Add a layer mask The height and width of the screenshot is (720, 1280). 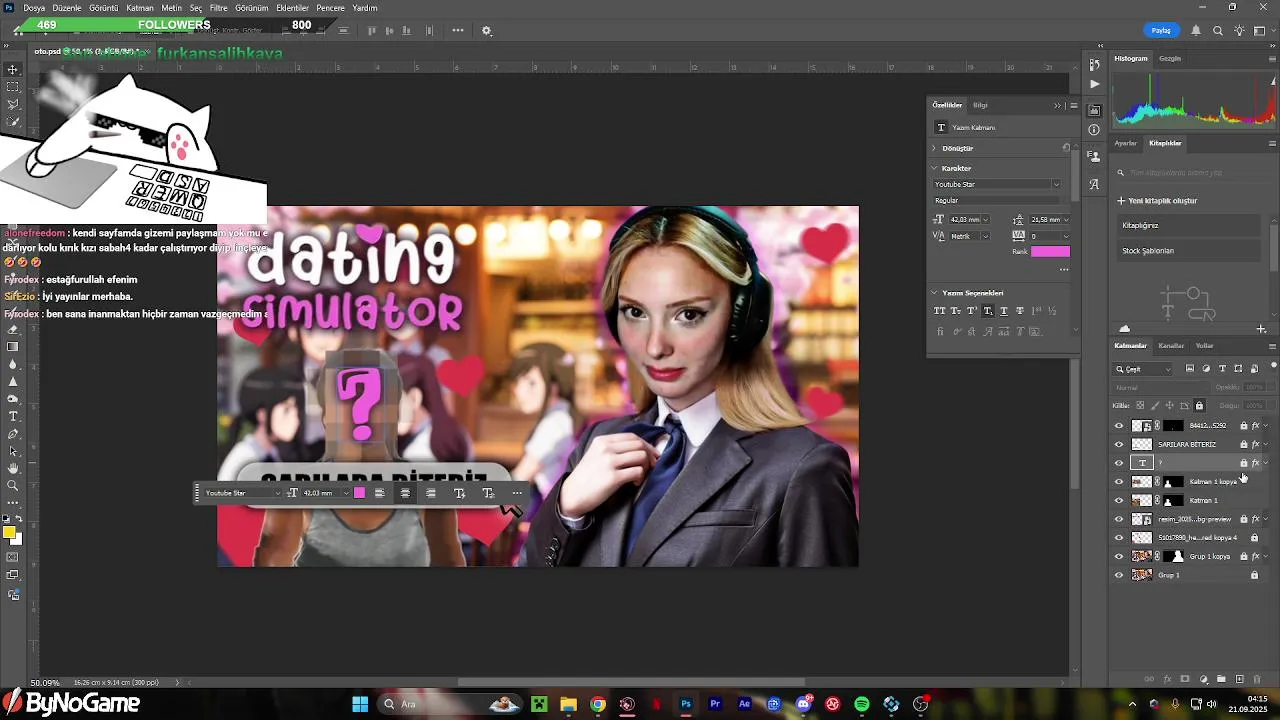pyautogui.click(x=1186, y=680)
